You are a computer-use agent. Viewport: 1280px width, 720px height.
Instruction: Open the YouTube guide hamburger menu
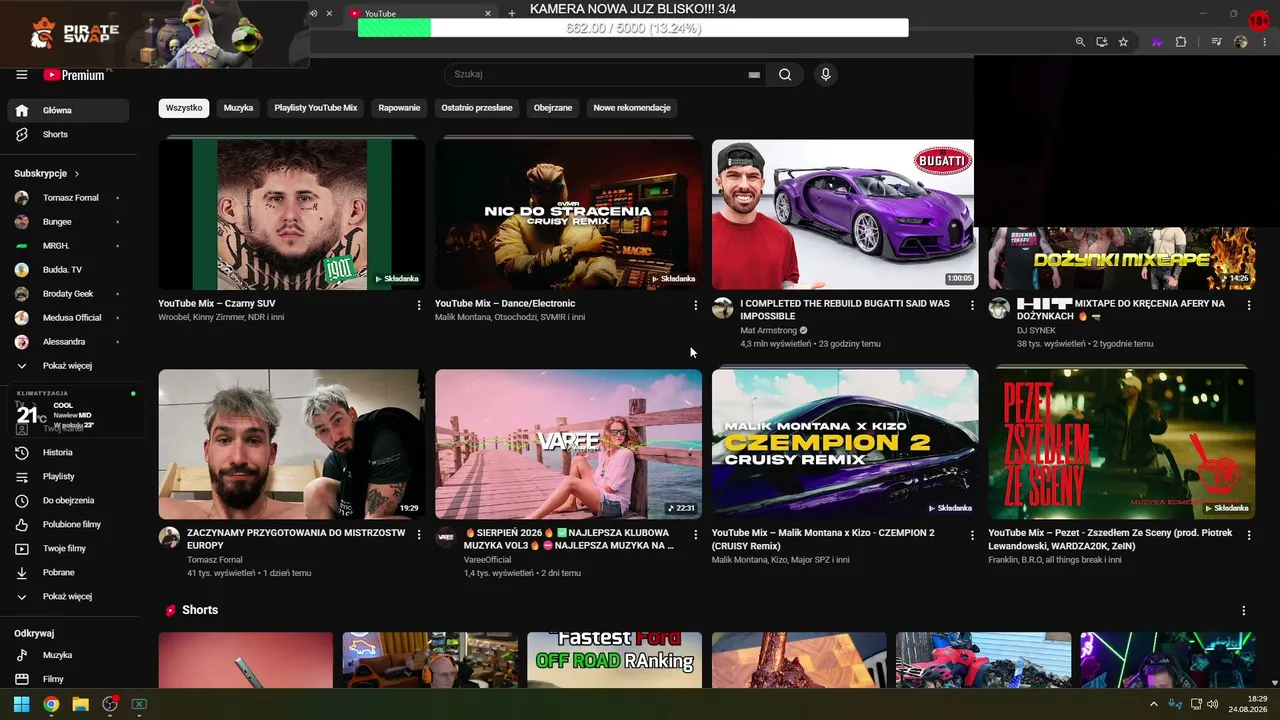21,74
